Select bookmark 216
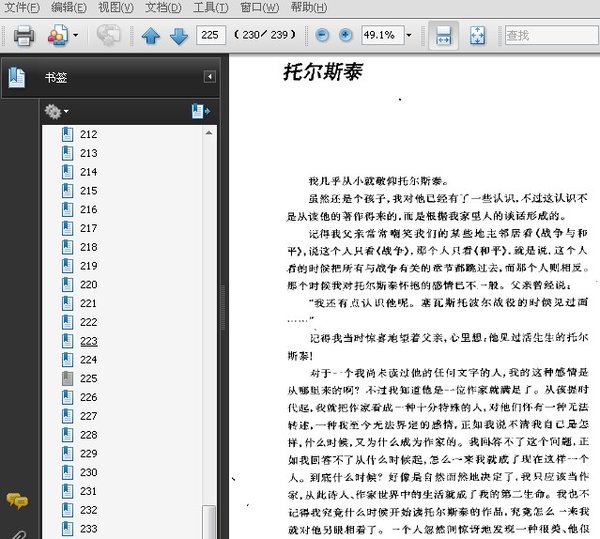 click(89, 209)
